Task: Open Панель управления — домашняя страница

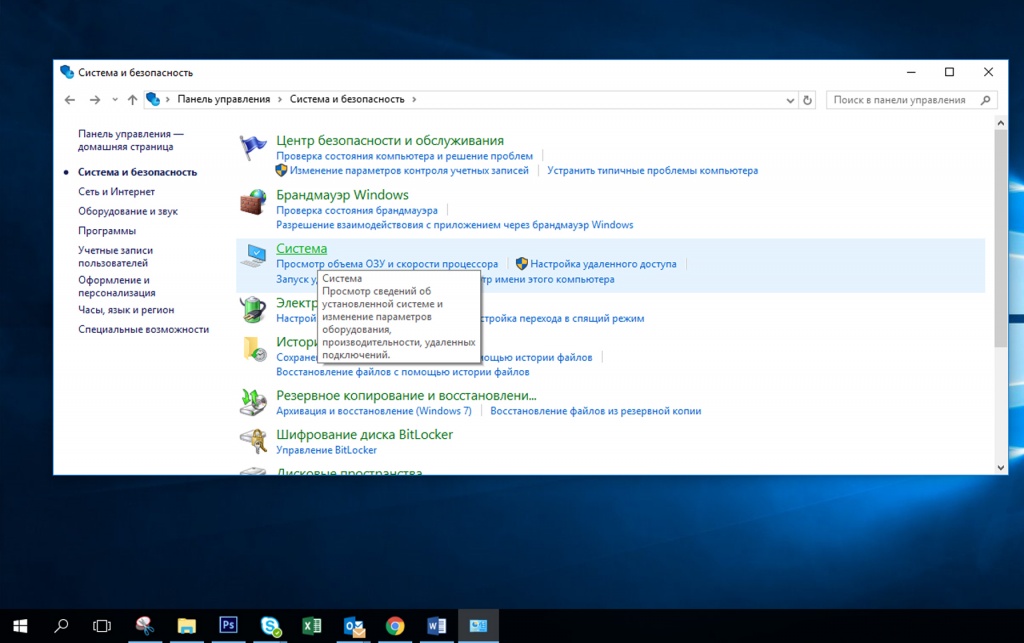Action: click(x=131, y=140)
